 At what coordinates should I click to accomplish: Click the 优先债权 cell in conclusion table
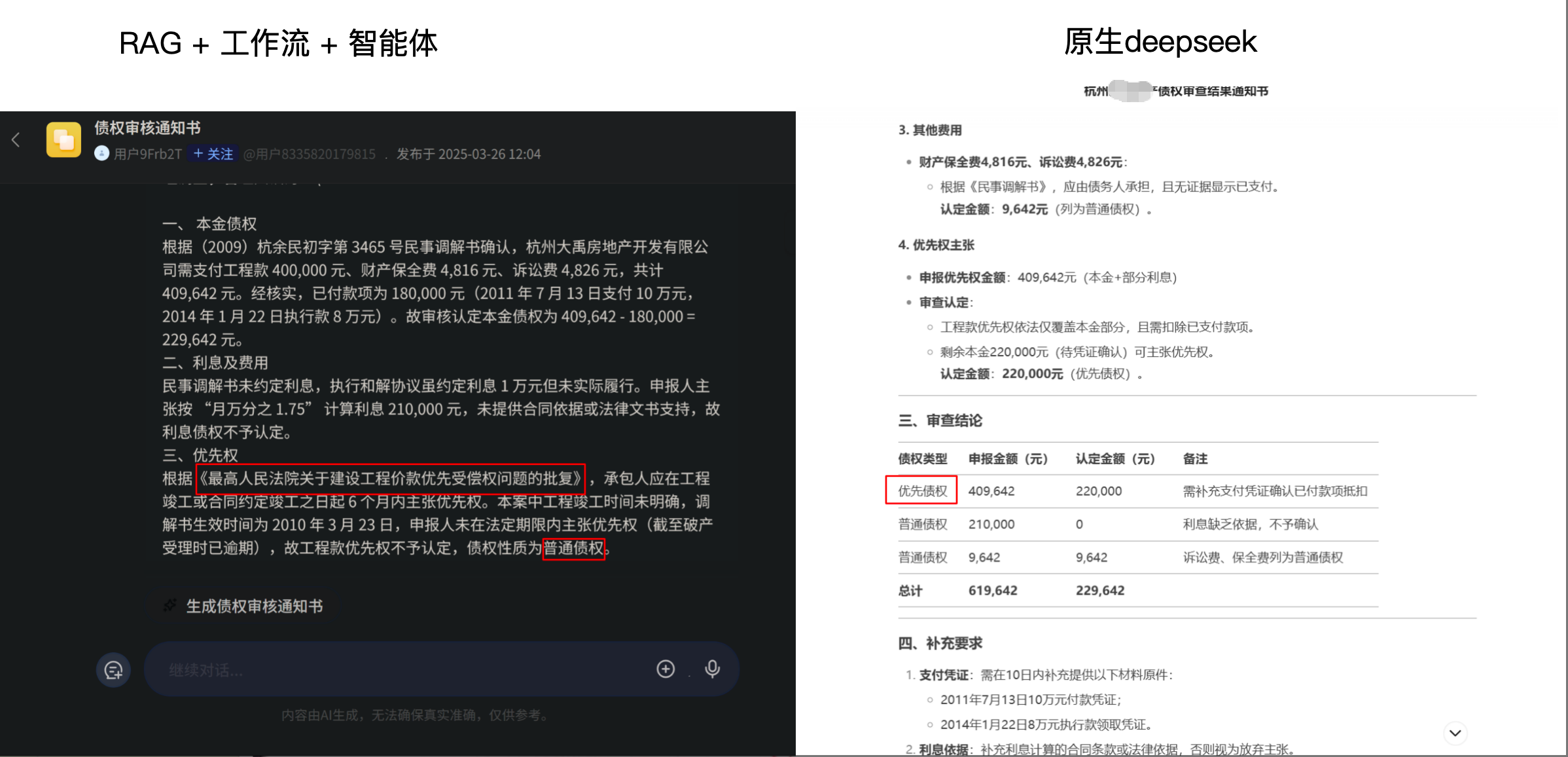click(922, 491)
